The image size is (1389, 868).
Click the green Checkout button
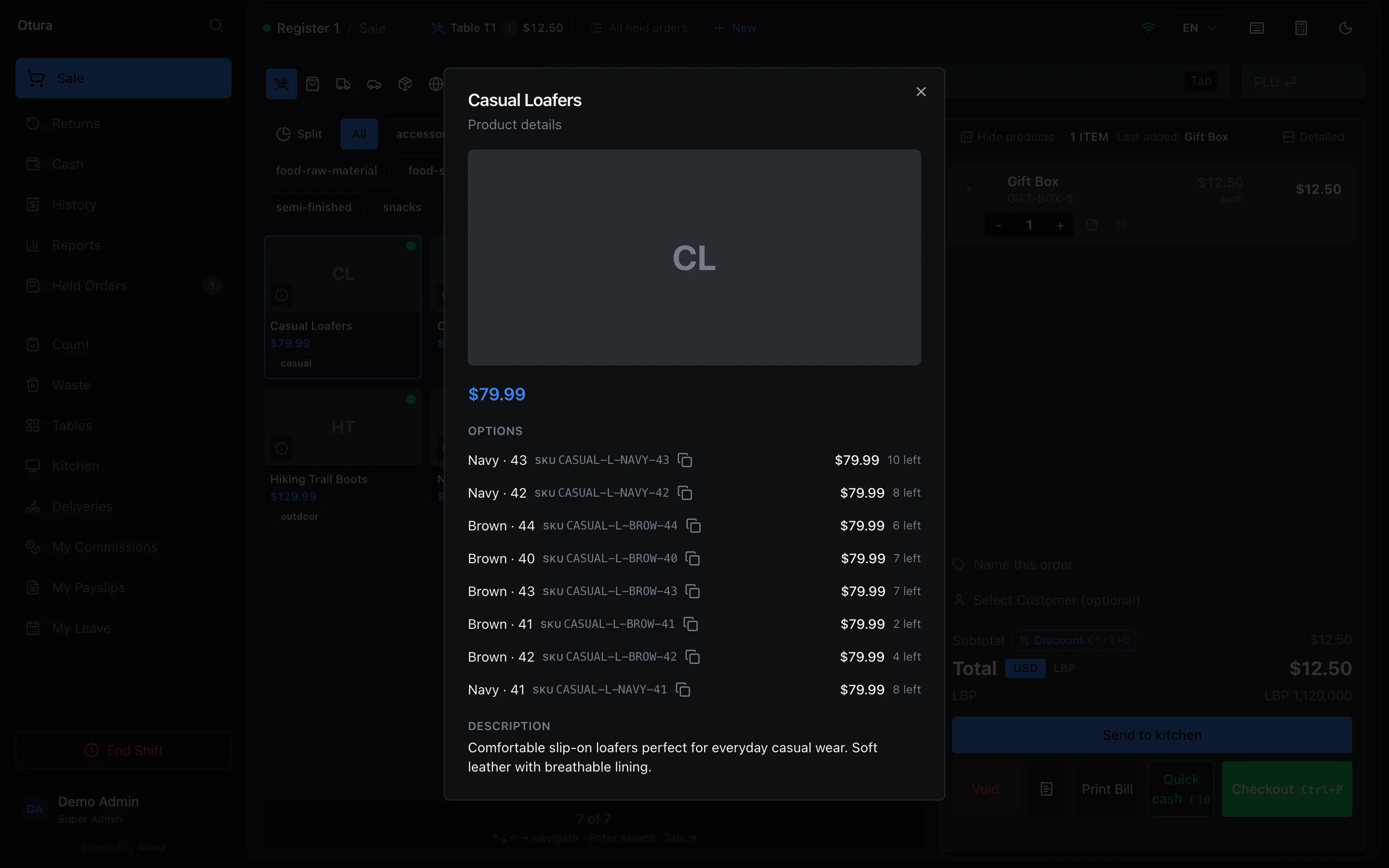point(1287,789)
